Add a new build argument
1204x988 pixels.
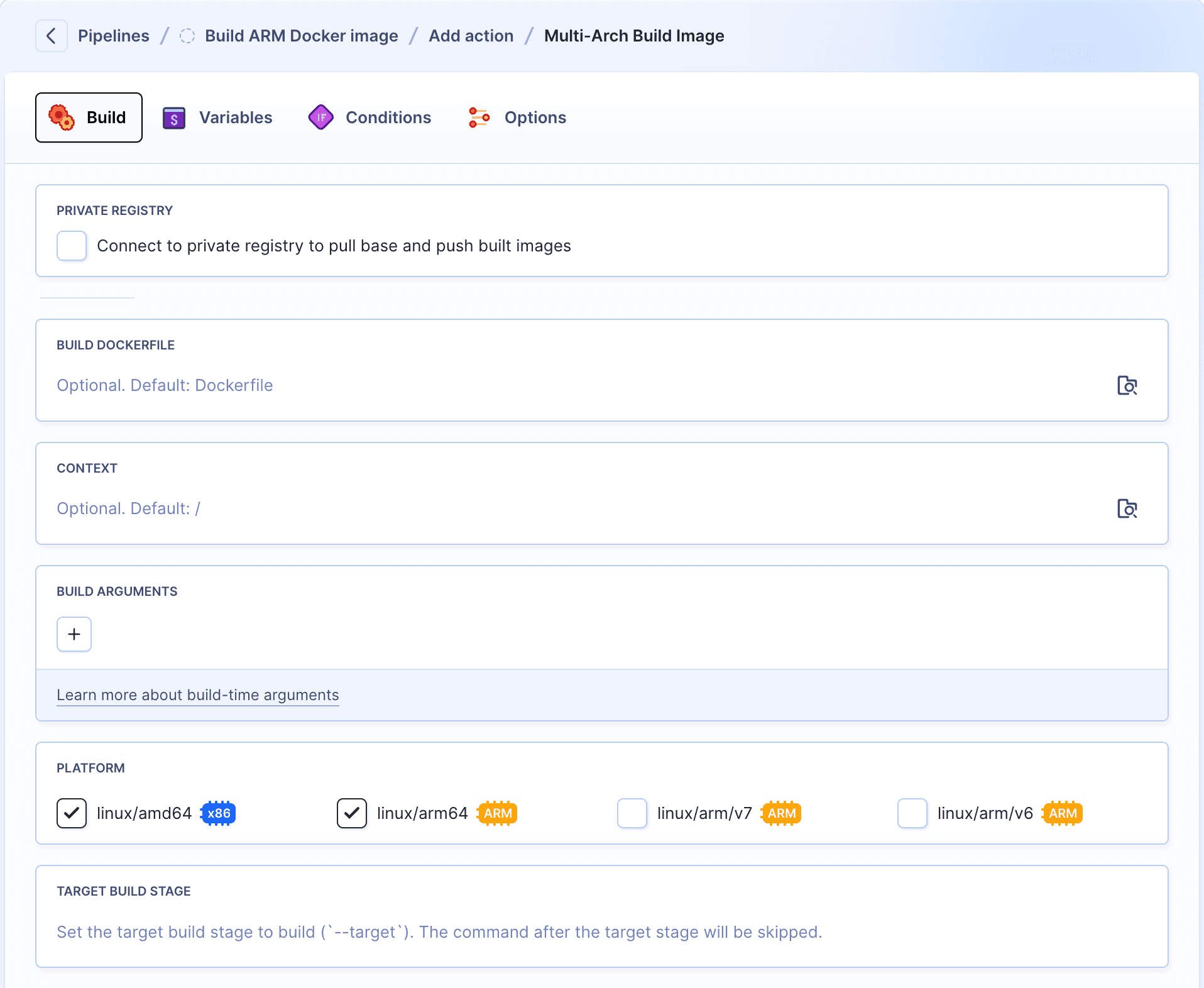click(x=74, y=634)
